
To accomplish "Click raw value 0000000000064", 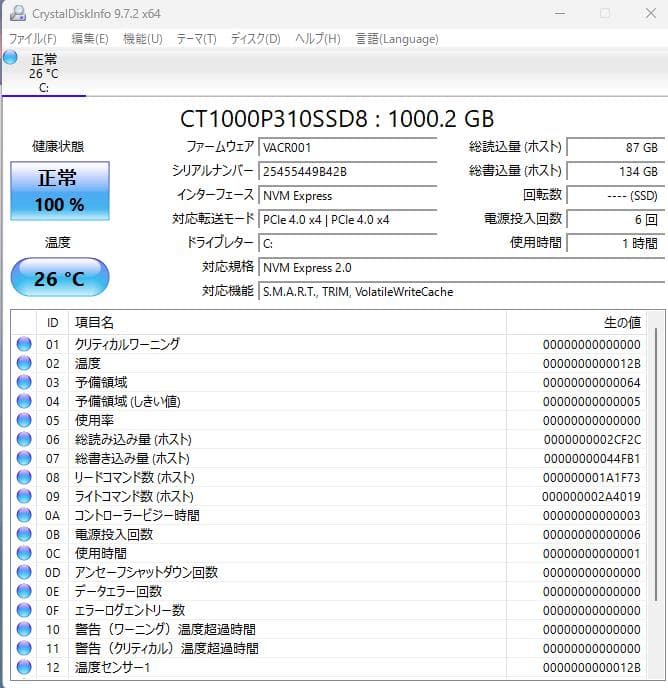I will pos(592,383).
